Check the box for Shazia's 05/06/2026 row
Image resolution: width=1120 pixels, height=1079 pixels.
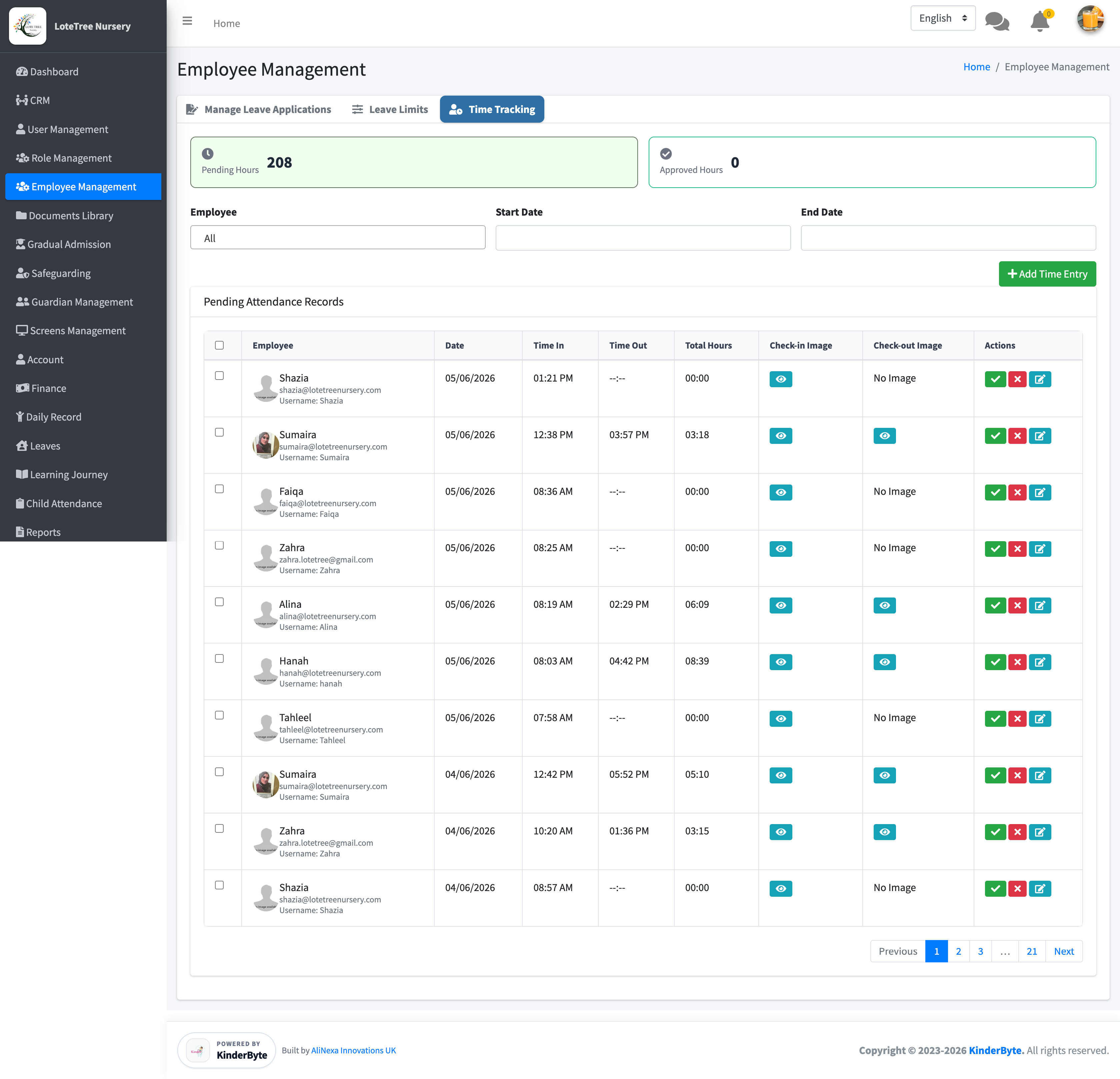(219, 375)
